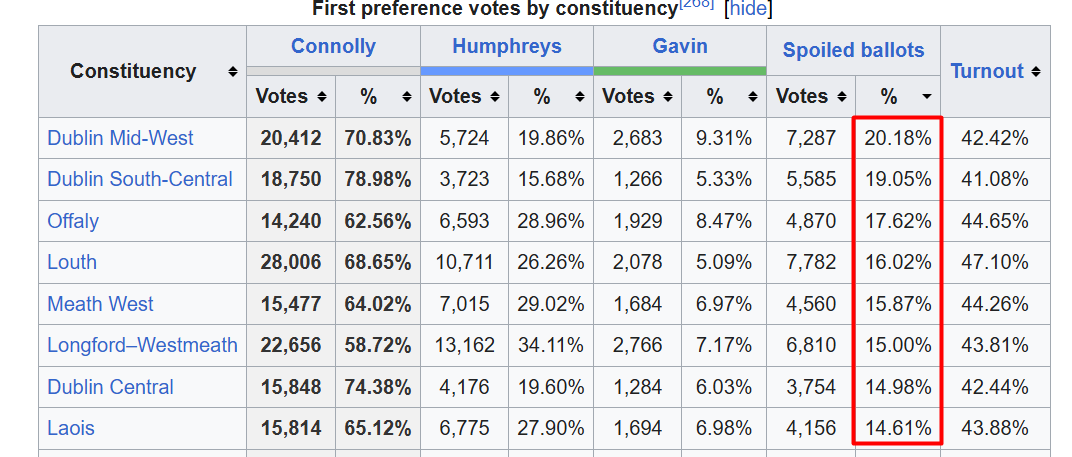Sort by Connolly Votes column arrows
Image resolution: width=1072 pixels, height=457 pixels.
point(322,97)
